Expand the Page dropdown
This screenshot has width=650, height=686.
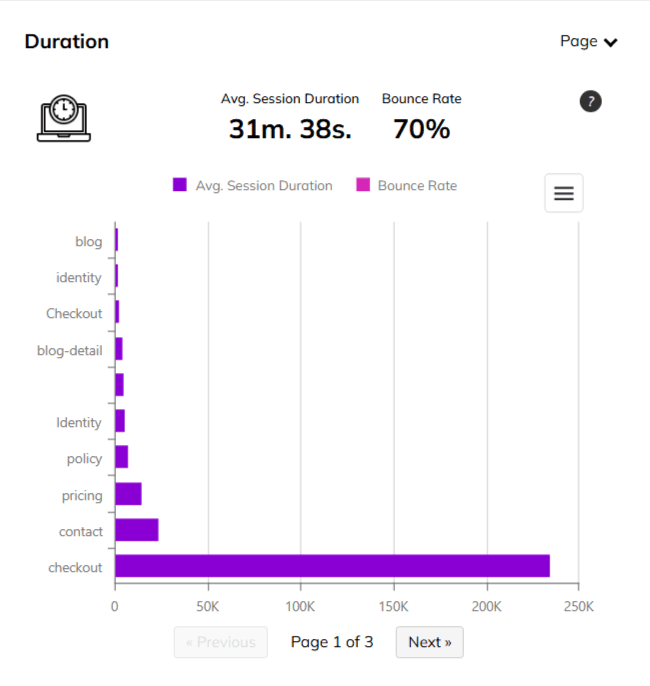click(x=588, y=41)
